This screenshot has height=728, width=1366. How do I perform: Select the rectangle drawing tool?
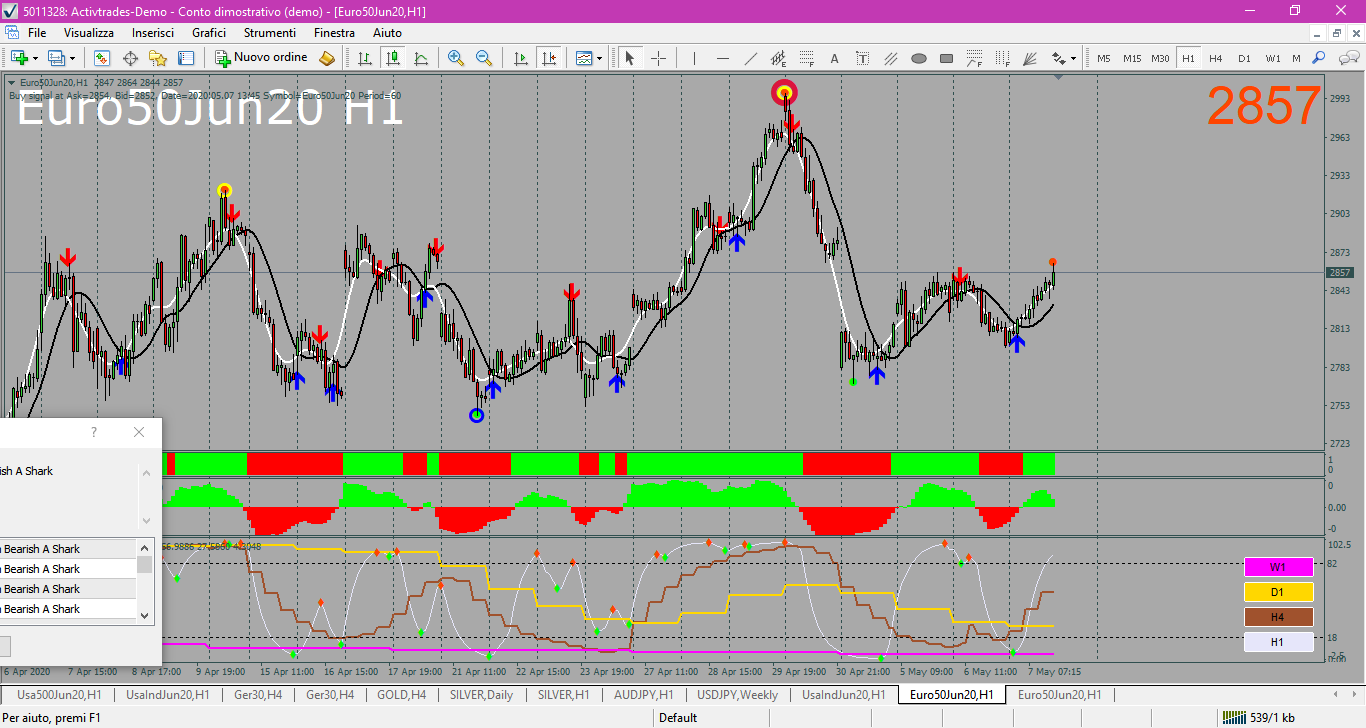[x=947, y=58]
